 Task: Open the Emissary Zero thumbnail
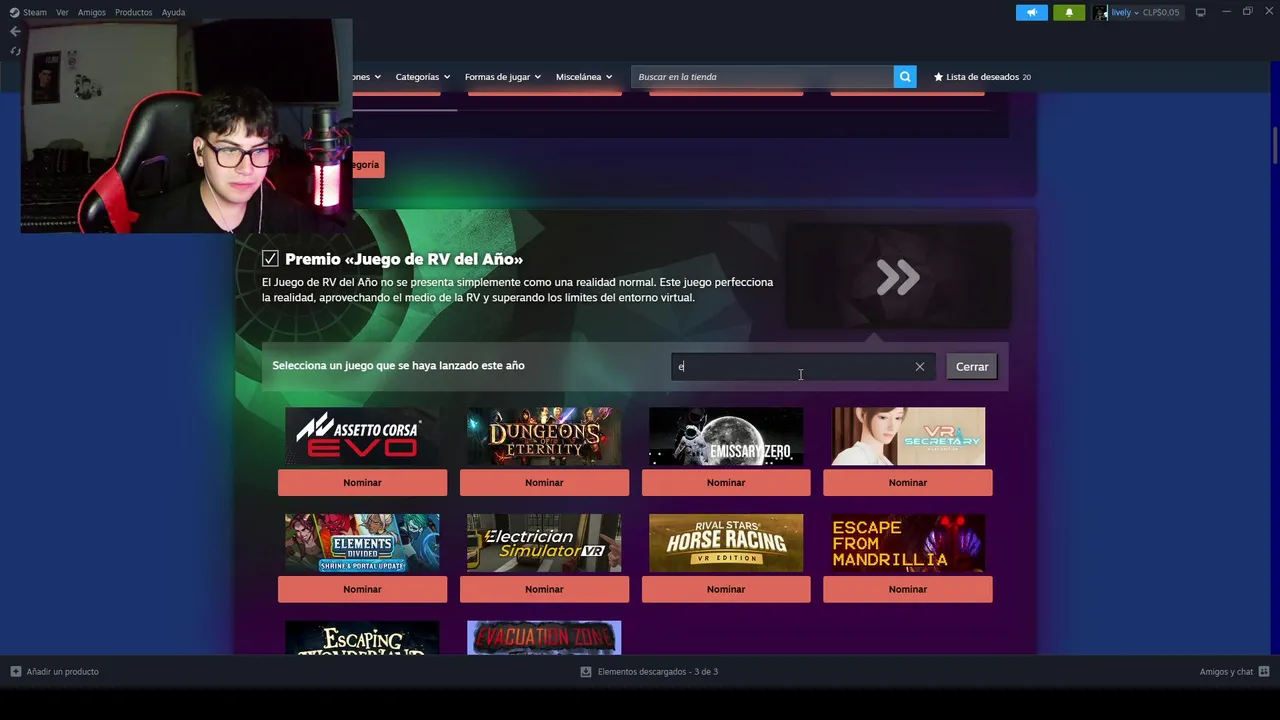pyautogui.click(x=726, y=436)
